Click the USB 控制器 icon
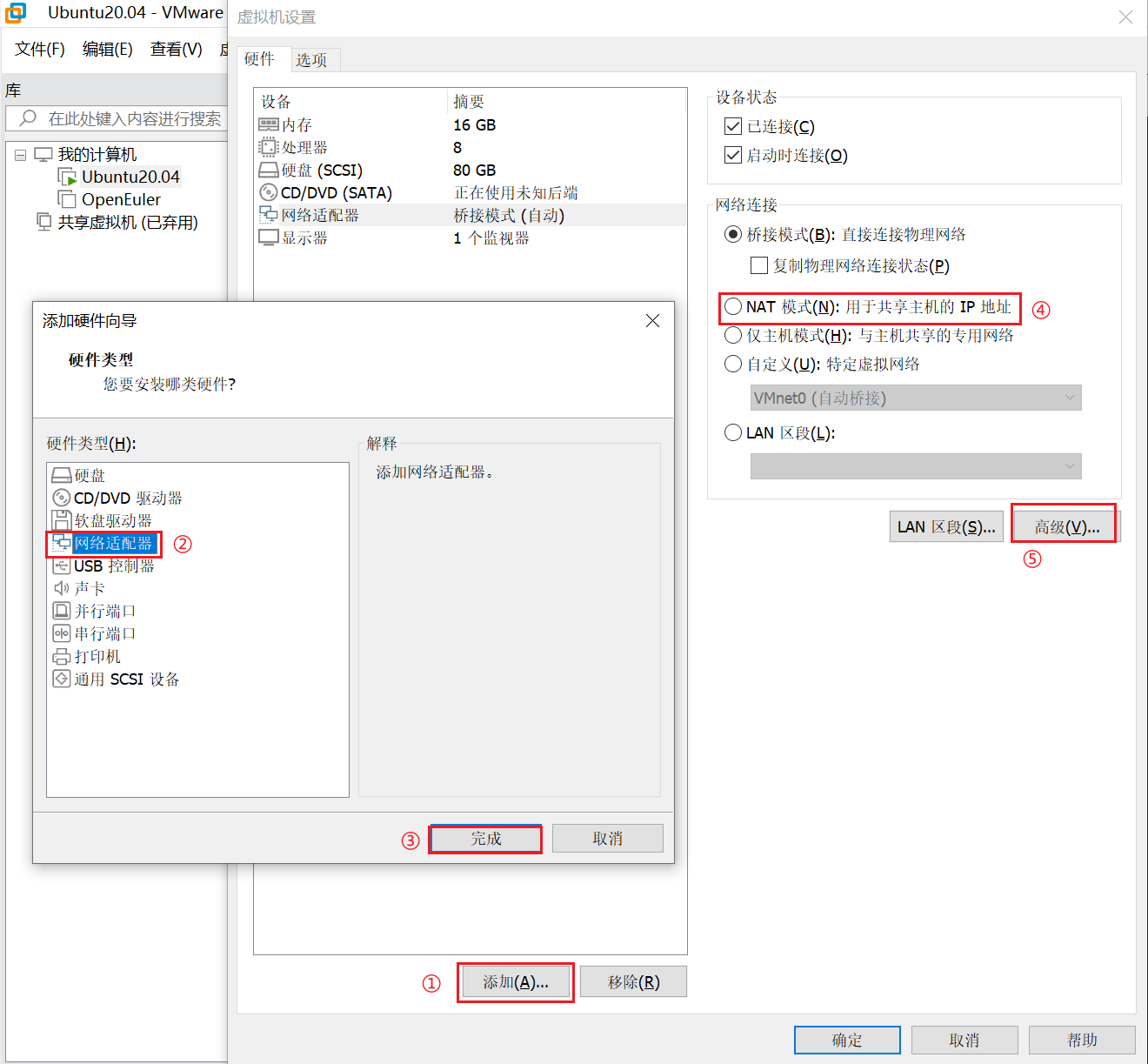 [x=62, y=565]
